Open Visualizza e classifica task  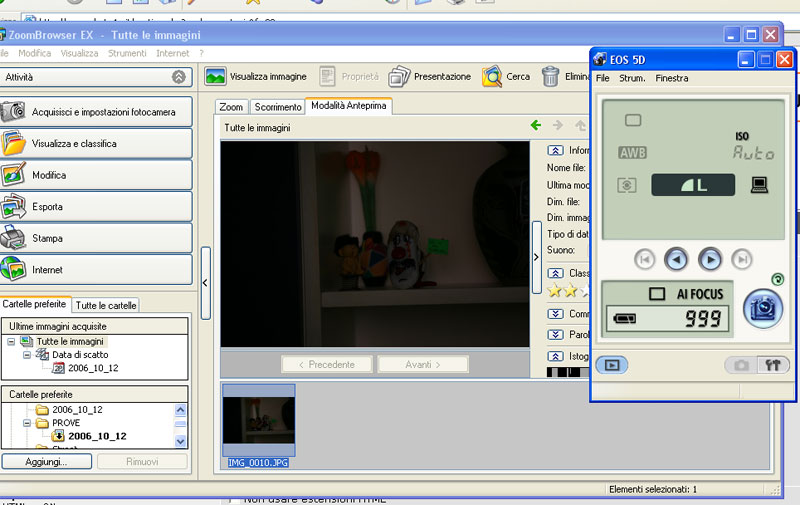96,143
